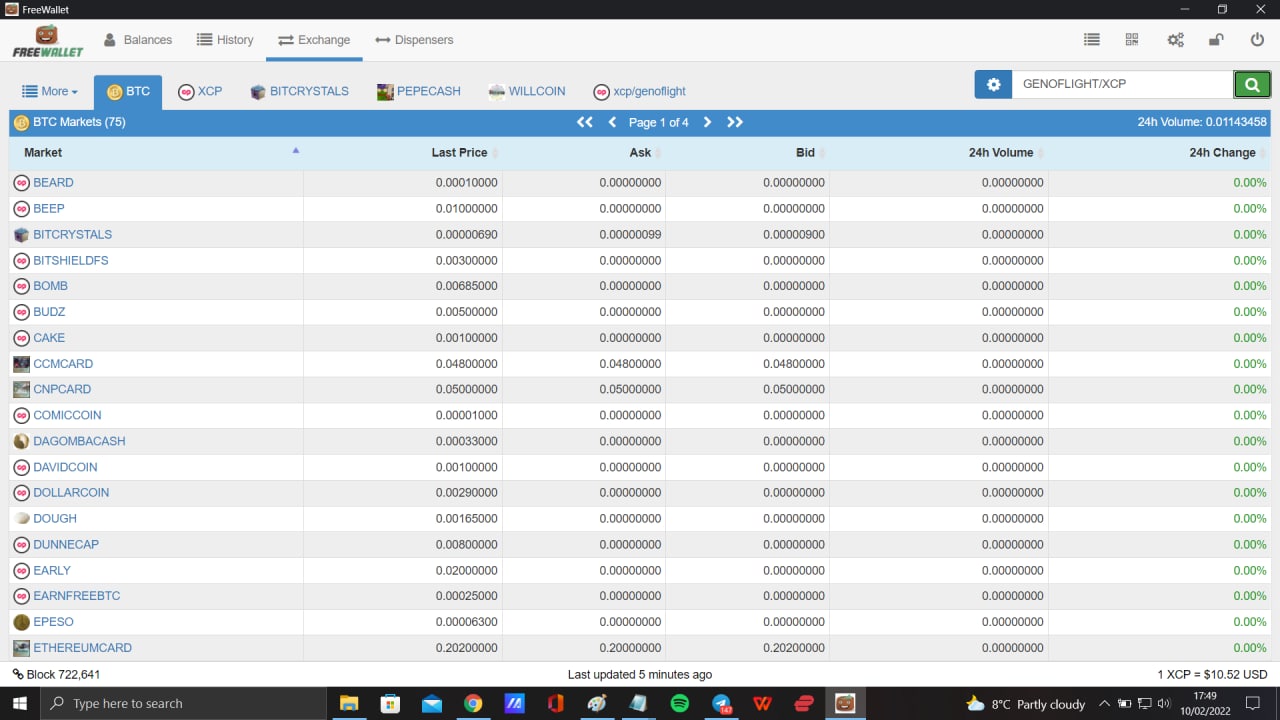1280x720 pixels.
Task: Open Spotify from the taskbar
Action: tap(679, 704)
